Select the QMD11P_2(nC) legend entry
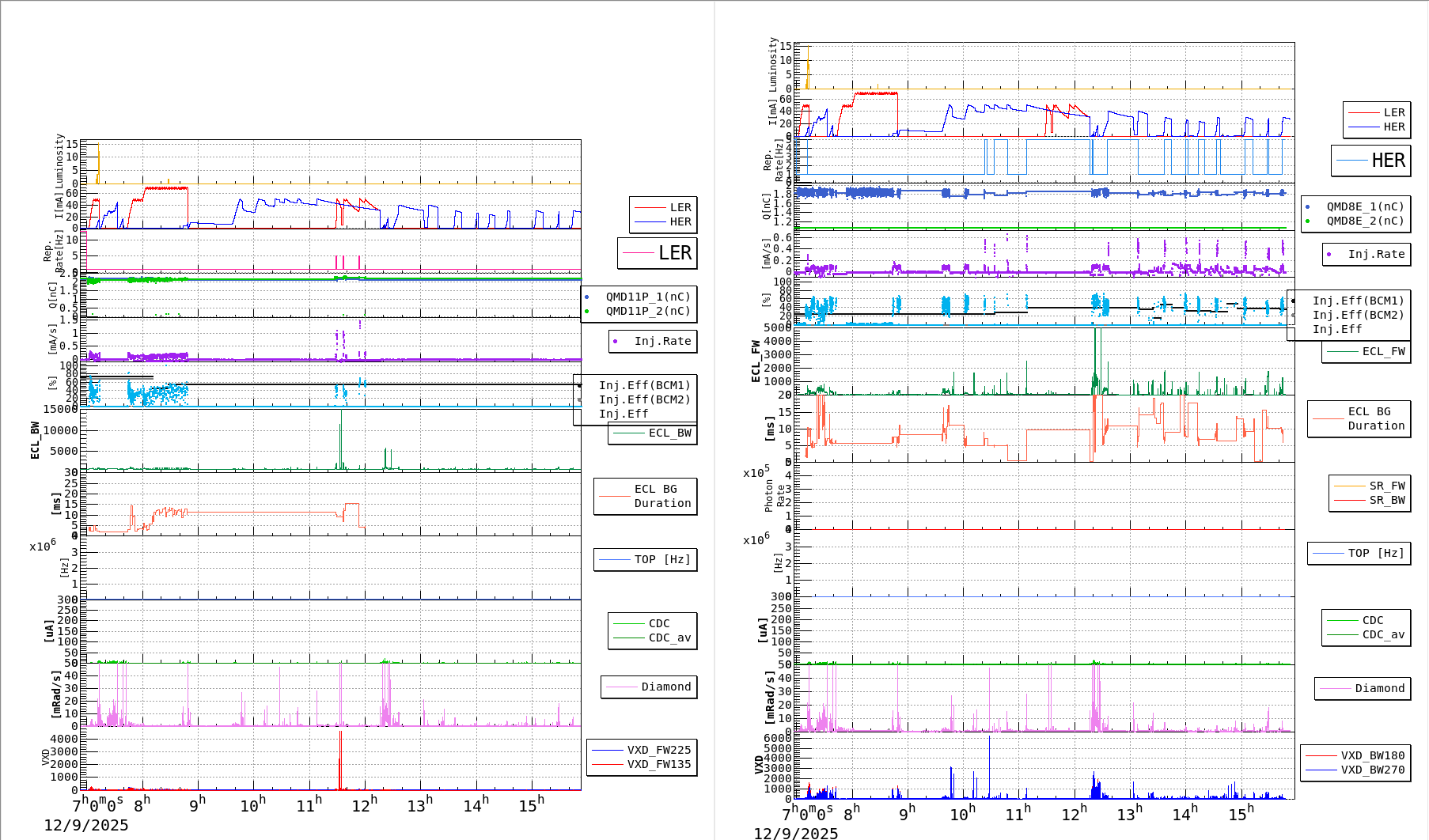Screen dimensions: 1429x840 647,311
